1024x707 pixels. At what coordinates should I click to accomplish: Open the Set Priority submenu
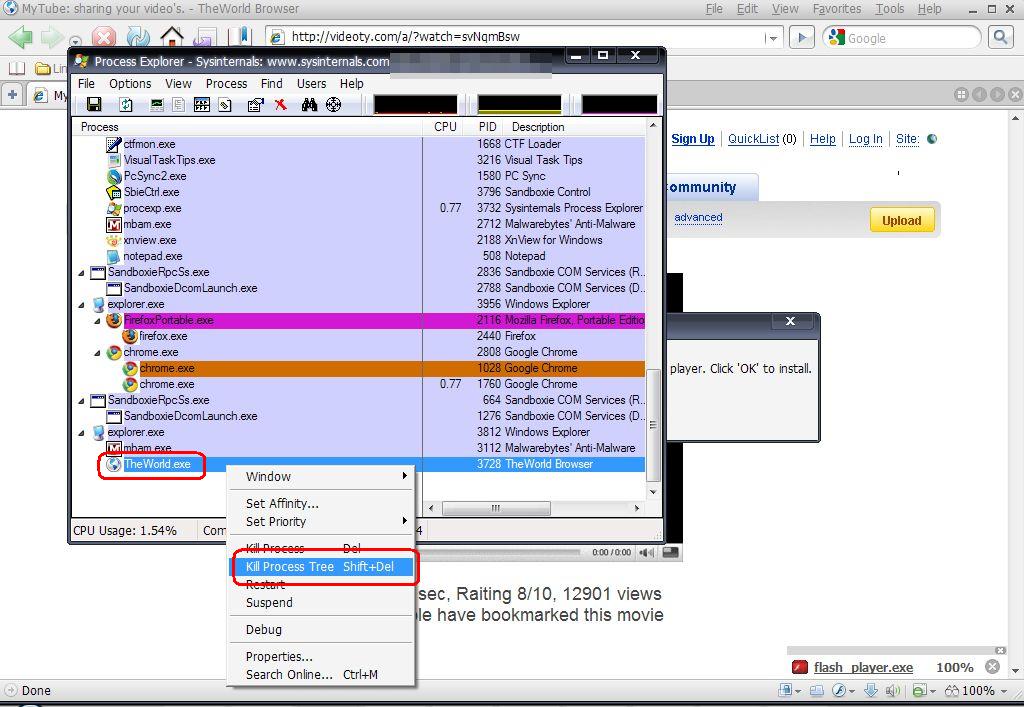pos(321,522)
